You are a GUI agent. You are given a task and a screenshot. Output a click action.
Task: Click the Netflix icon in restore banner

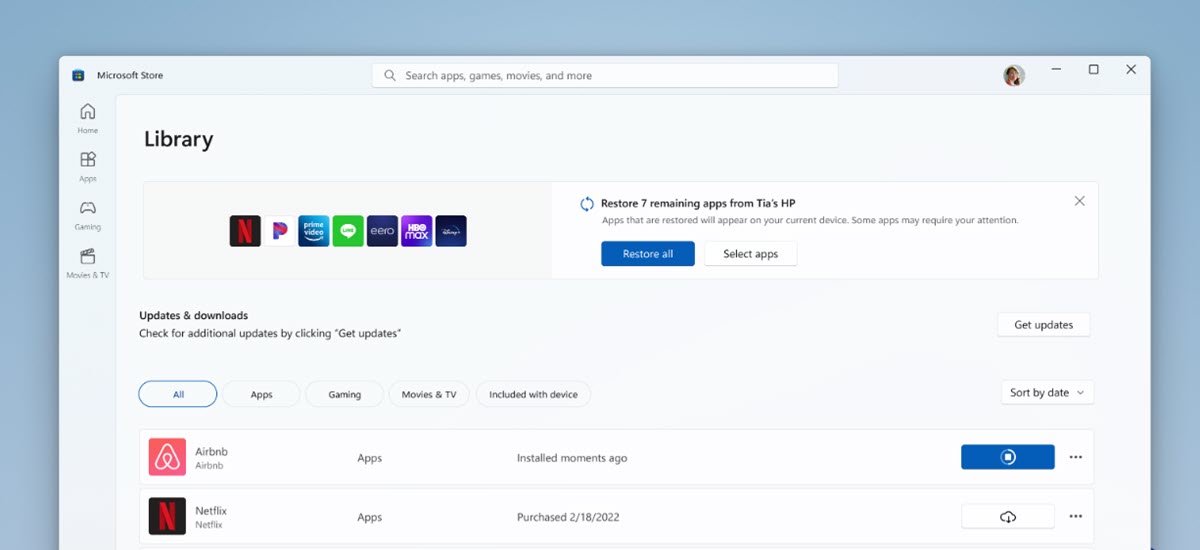(x=245, y=231)
